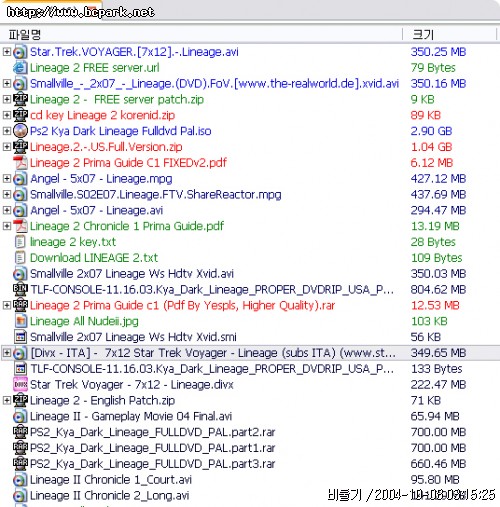Click the RAR icon of FULLDVD_PAL.part3.rar
The height and width of the screenshot is (507, 500).
pyautogui.click(x=20, y=464)
